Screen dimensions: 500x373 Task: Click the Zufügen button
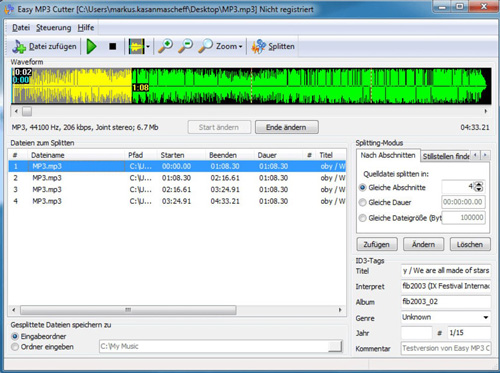pyautogui.click(x=377, y=244)
